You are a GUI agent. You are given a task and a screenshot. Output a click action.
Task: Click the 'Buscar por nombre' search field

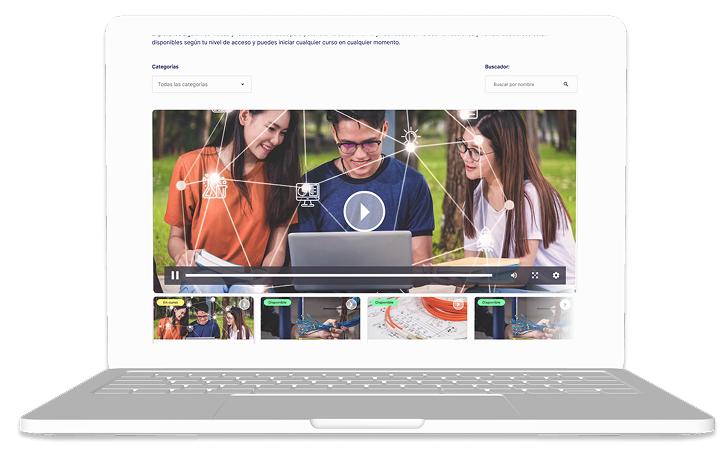524,84
